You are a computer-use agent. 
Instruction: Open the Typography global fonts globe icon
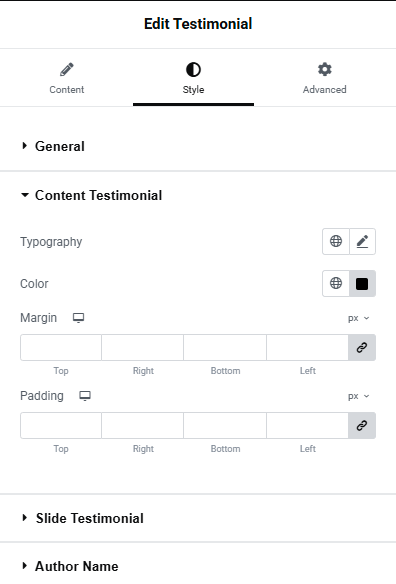click(336, 241)
